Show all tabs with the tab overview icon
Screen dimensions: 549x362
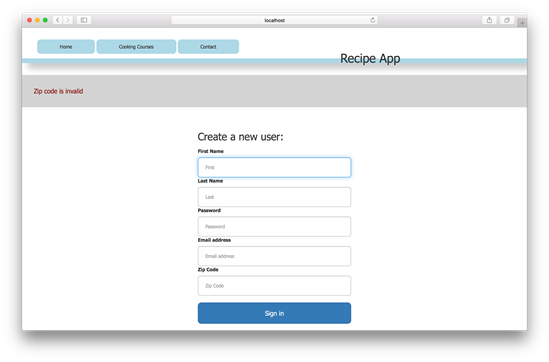[x=507, y=20]
